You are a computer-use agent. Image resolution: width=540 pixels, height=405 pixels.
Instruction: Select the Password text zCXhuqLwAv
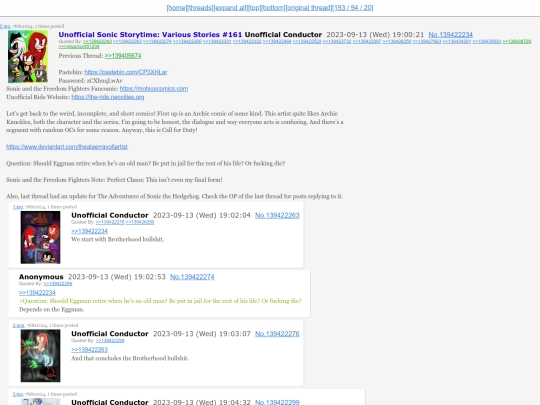104,81
